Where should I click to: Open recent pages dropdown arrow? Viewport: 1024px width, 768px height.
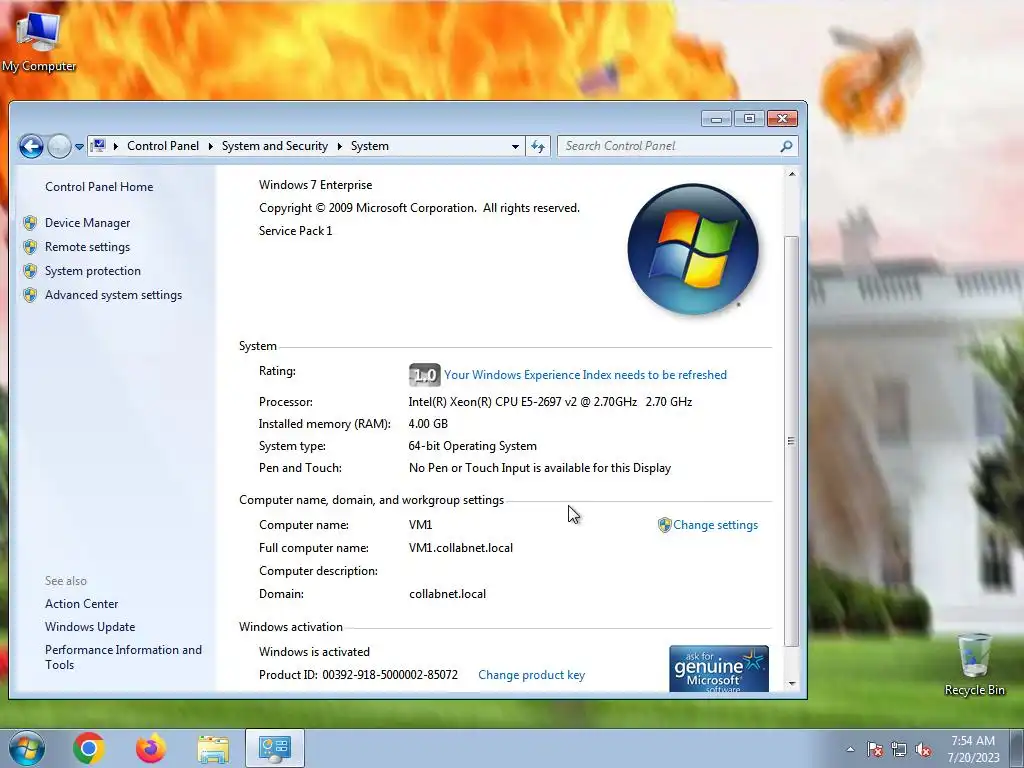click(x=79, y=147)
